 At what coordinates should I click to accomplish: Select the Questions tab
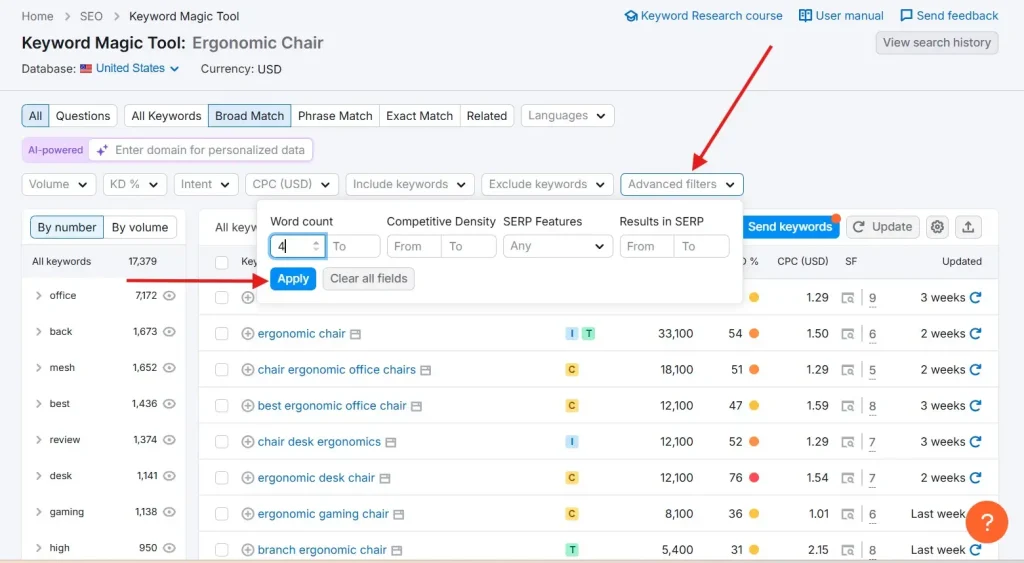83,116
